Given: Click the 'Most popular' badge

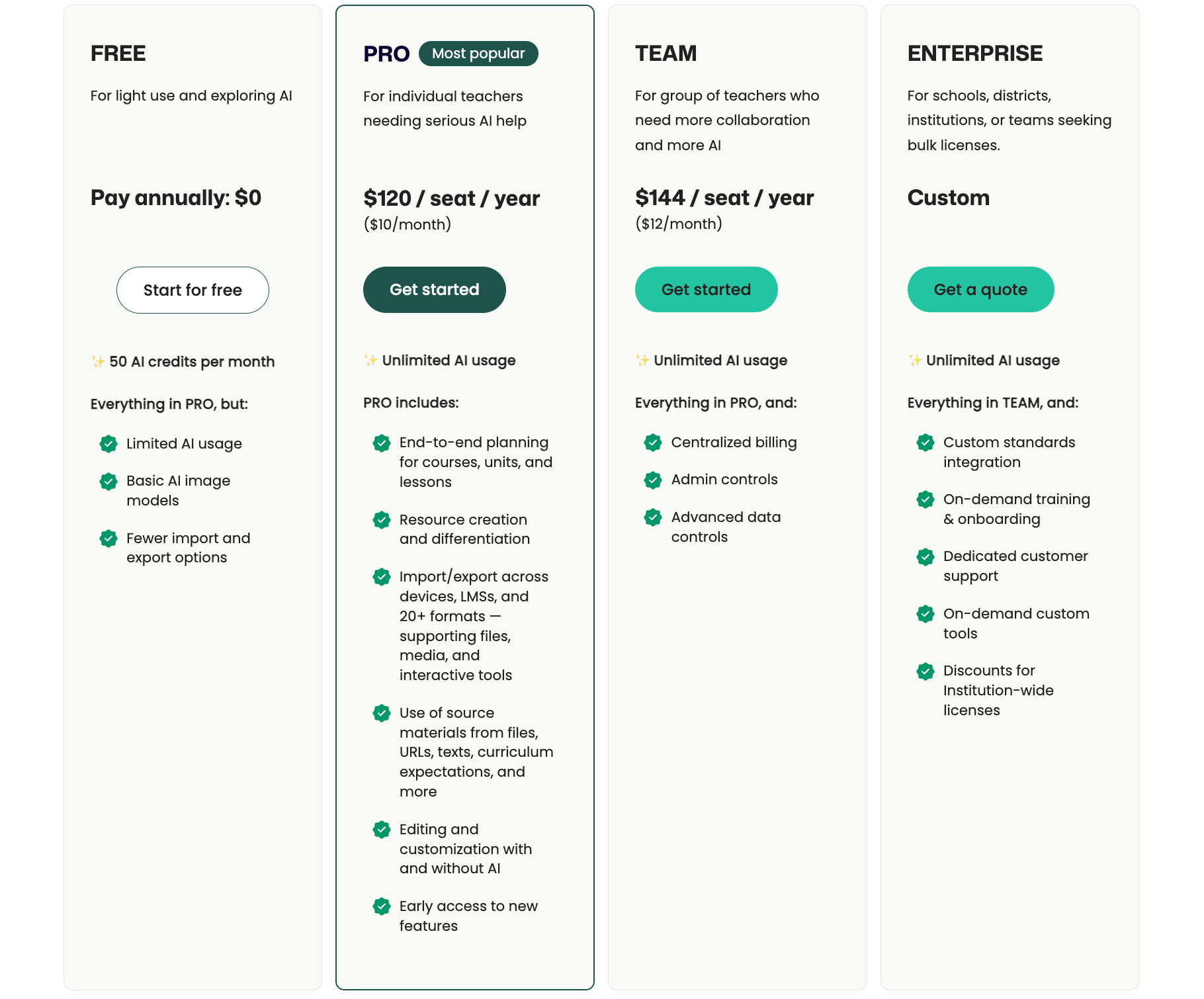Looking at the screenshot, I should click(x=478, y=54).
